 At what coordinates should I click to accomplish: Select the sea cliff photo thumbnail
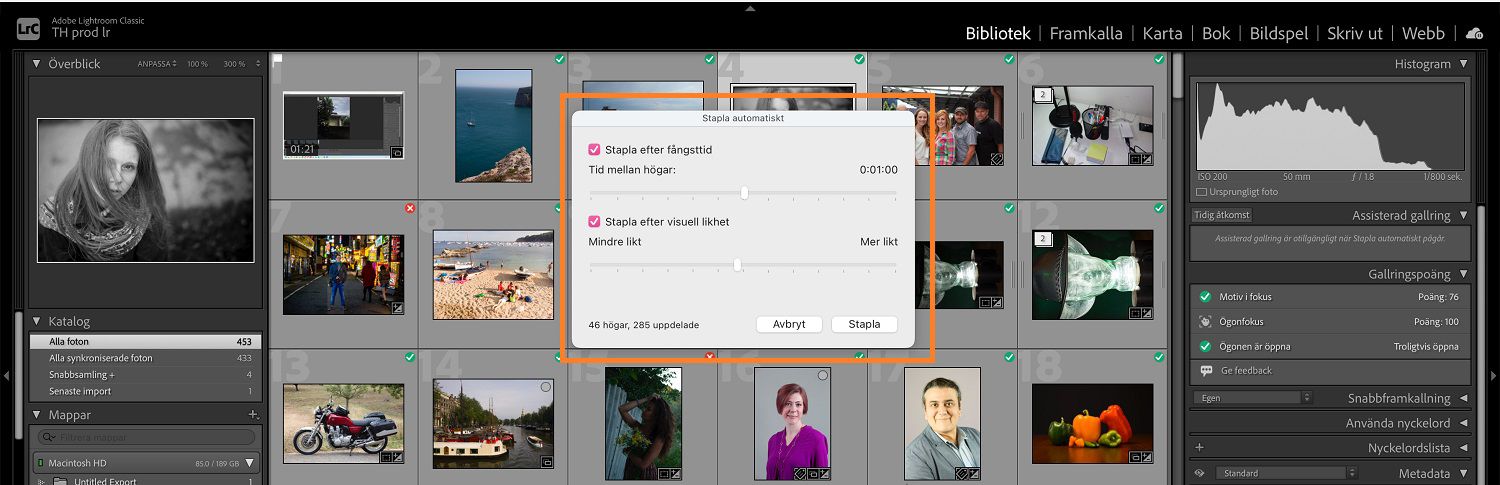coord(493,126)
